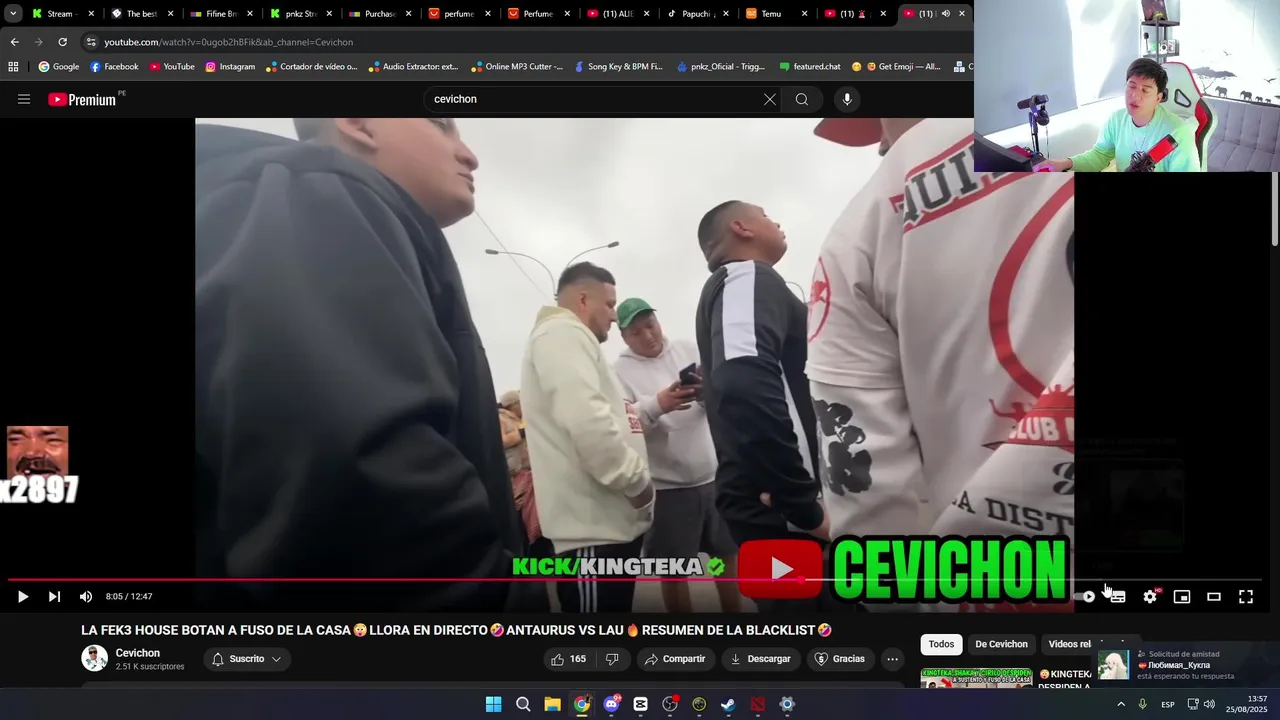This screenshot has height=720, width=1280.
Task: Toggle subtitles in the video player
Action: pos(1118,596)
